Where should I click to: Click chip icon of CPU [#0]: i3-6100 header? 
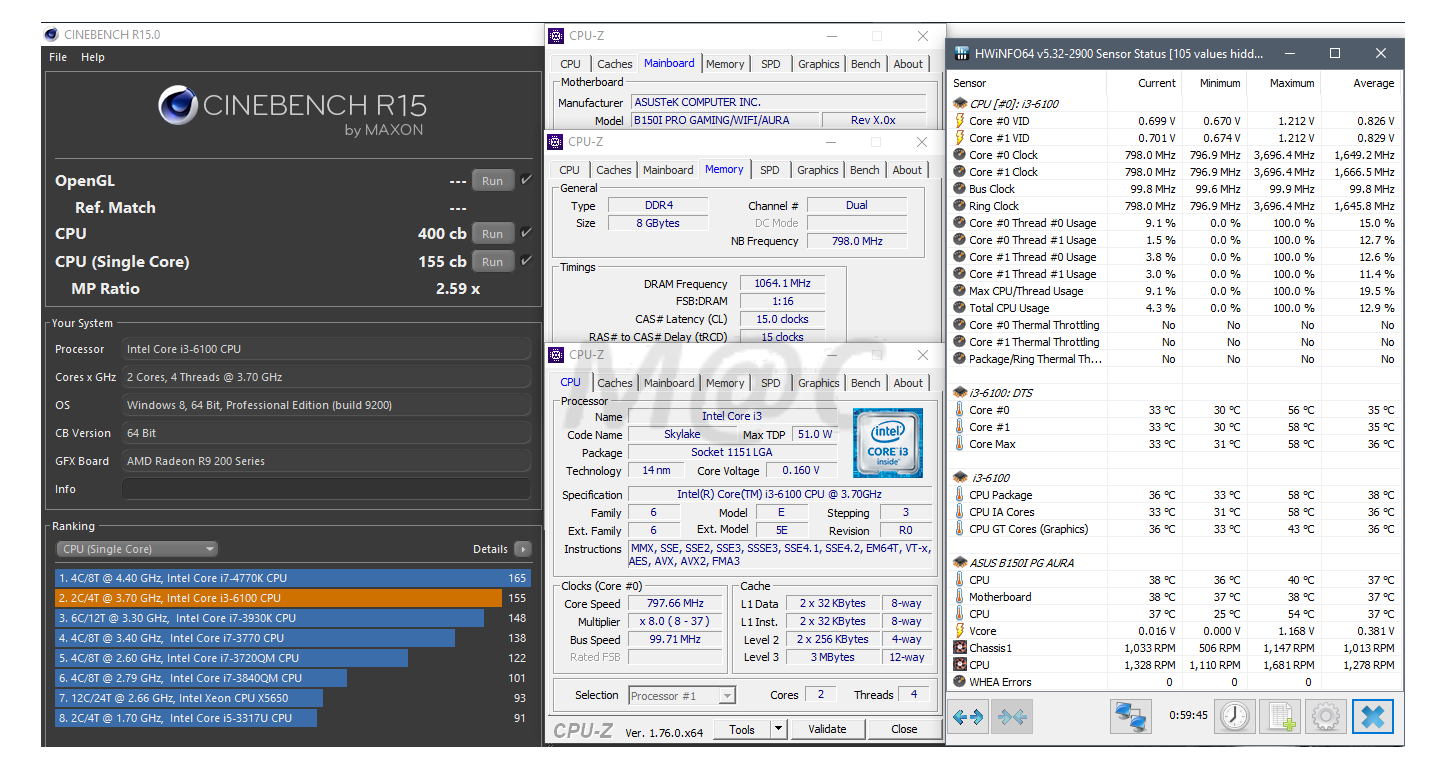tap(960, 103)
